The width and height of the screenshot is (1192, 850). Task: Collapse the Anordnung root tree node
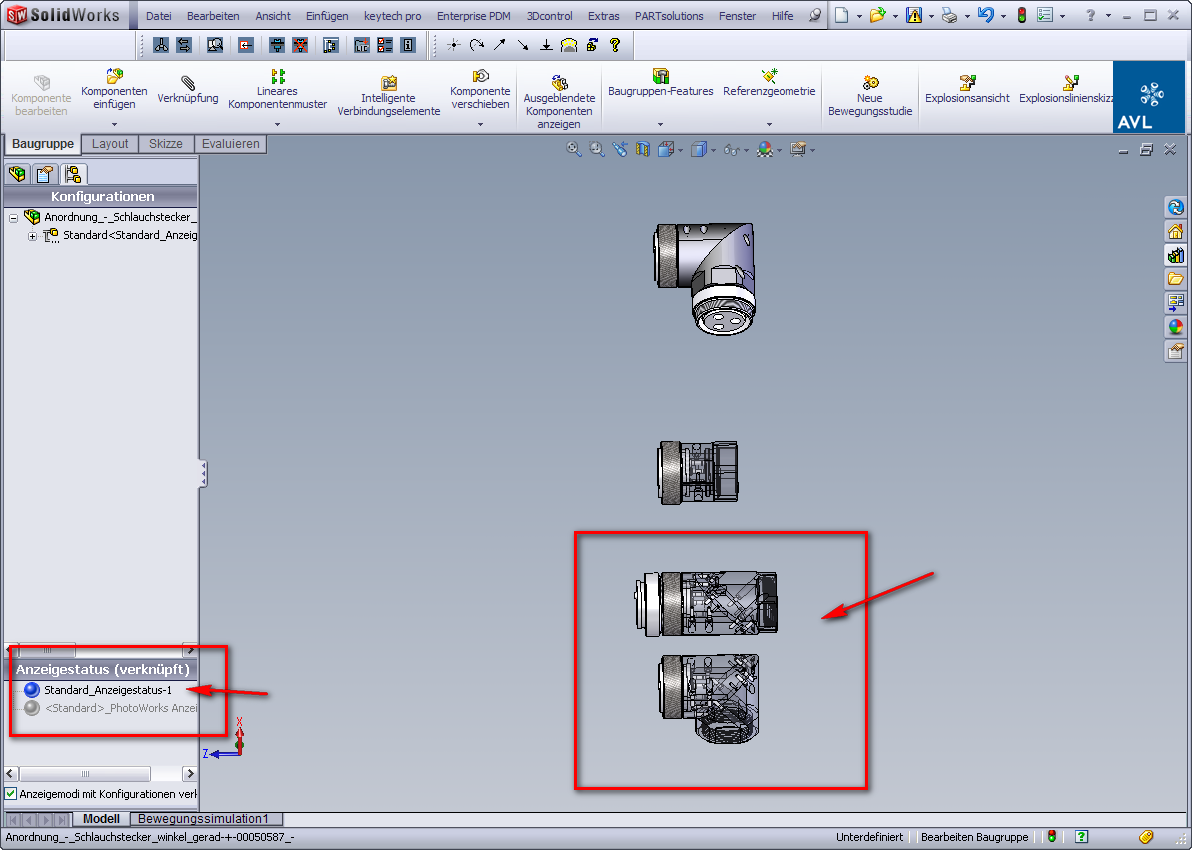(13, 217)
